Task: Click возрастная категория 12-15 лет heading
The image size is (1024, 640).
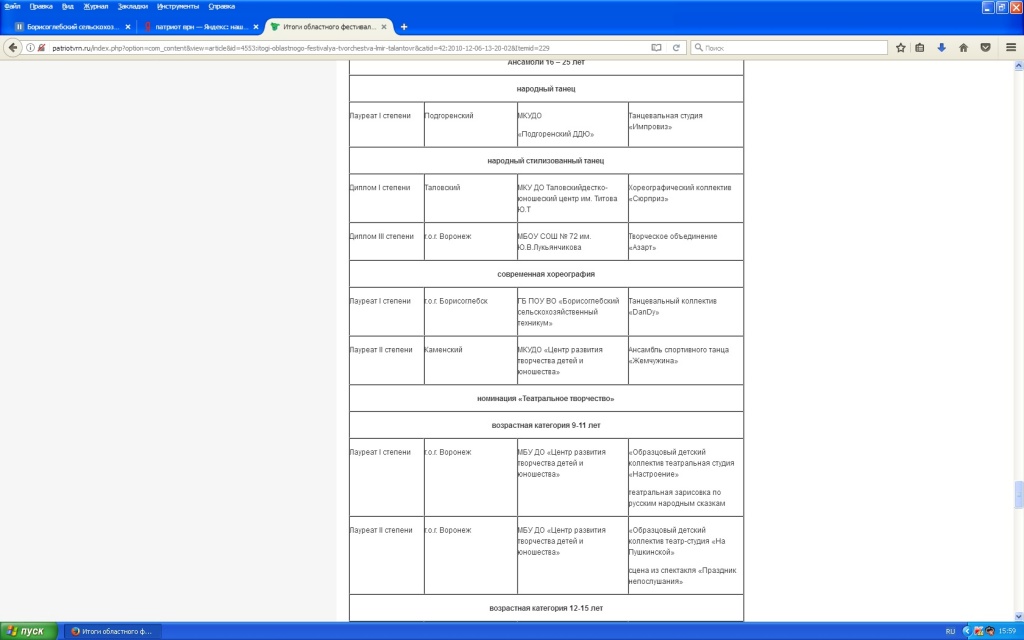Action: click(x=546, y=608)
